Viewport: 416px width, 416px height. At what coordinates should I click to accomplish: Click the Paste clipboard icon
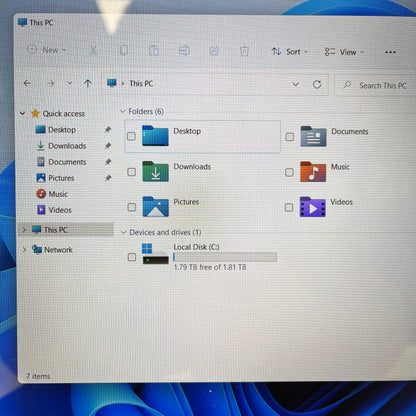tap(154, 51)
